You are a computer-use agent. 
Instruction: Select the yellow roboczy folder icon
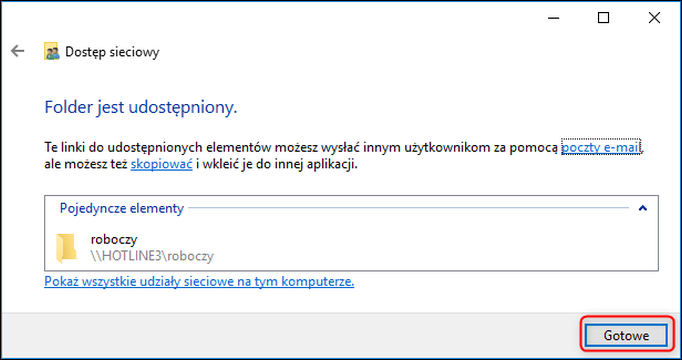coord(66,248)
